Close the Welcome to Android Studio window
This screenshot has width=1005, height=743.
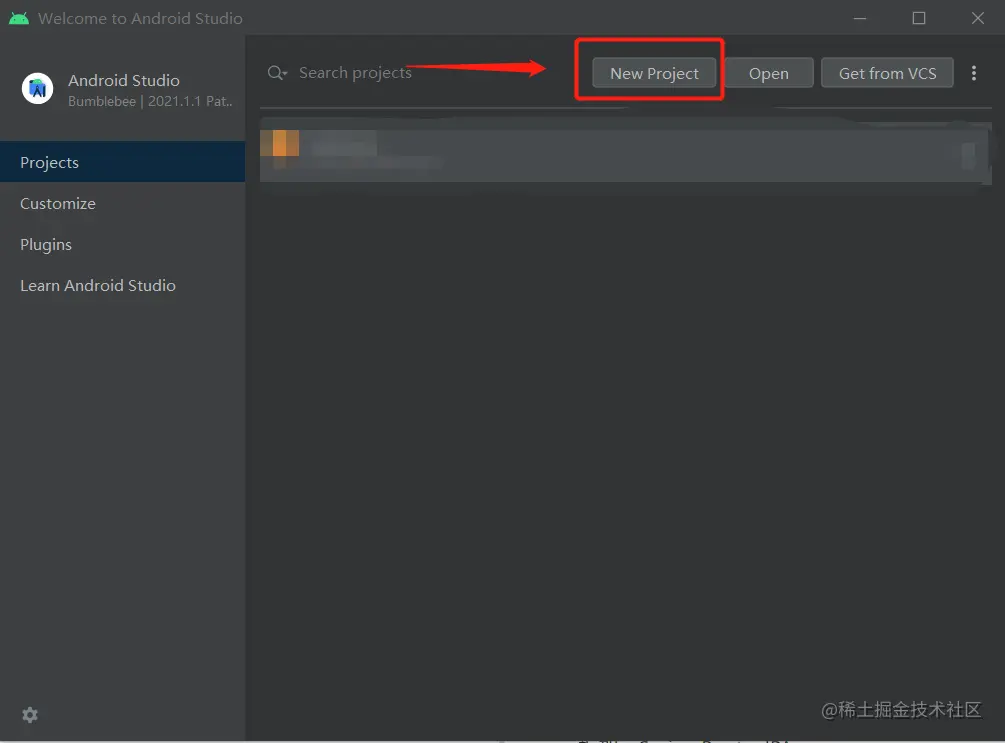click(x=977, y=18)
